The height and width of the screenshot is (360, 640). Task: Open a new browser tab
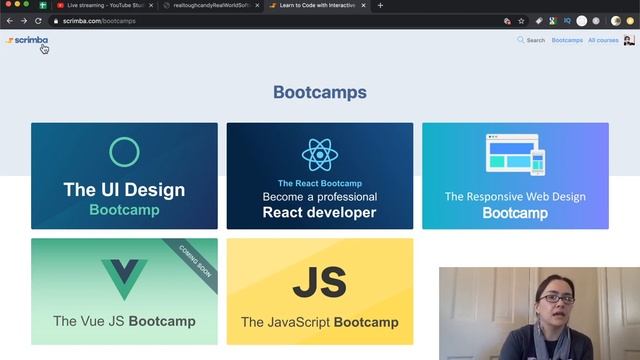[x=380, y=5]
